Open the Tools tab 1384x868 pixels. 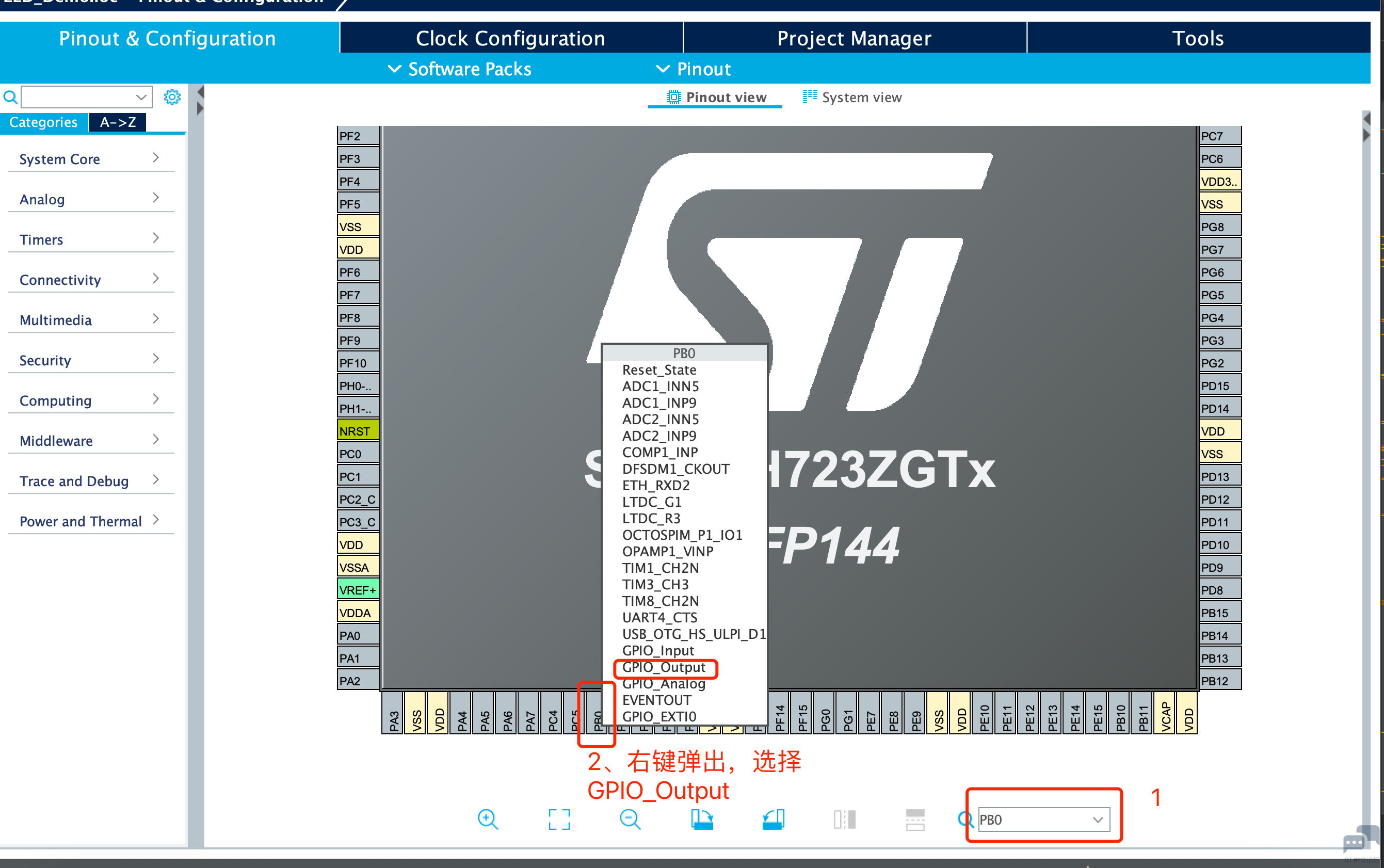(x=1198, y=38)
